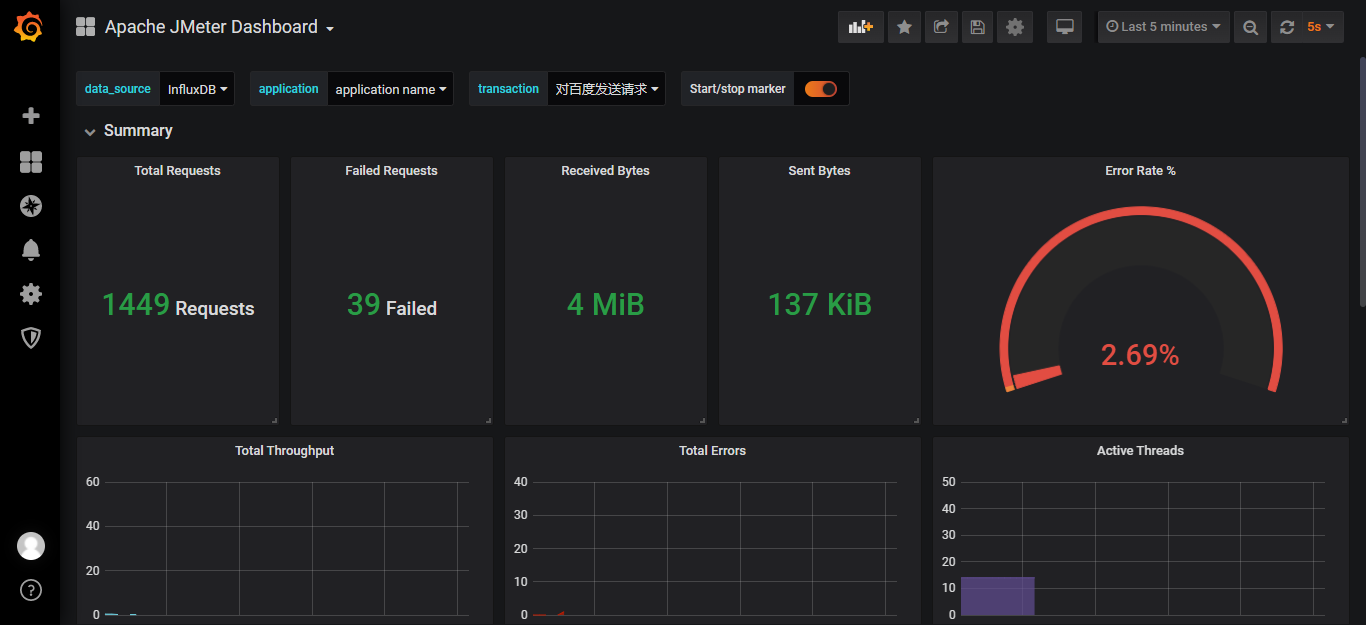This screenshot has height=625, width=1366.
Task: Open the Alerting bell icon
Action: [x=31, y=250]
